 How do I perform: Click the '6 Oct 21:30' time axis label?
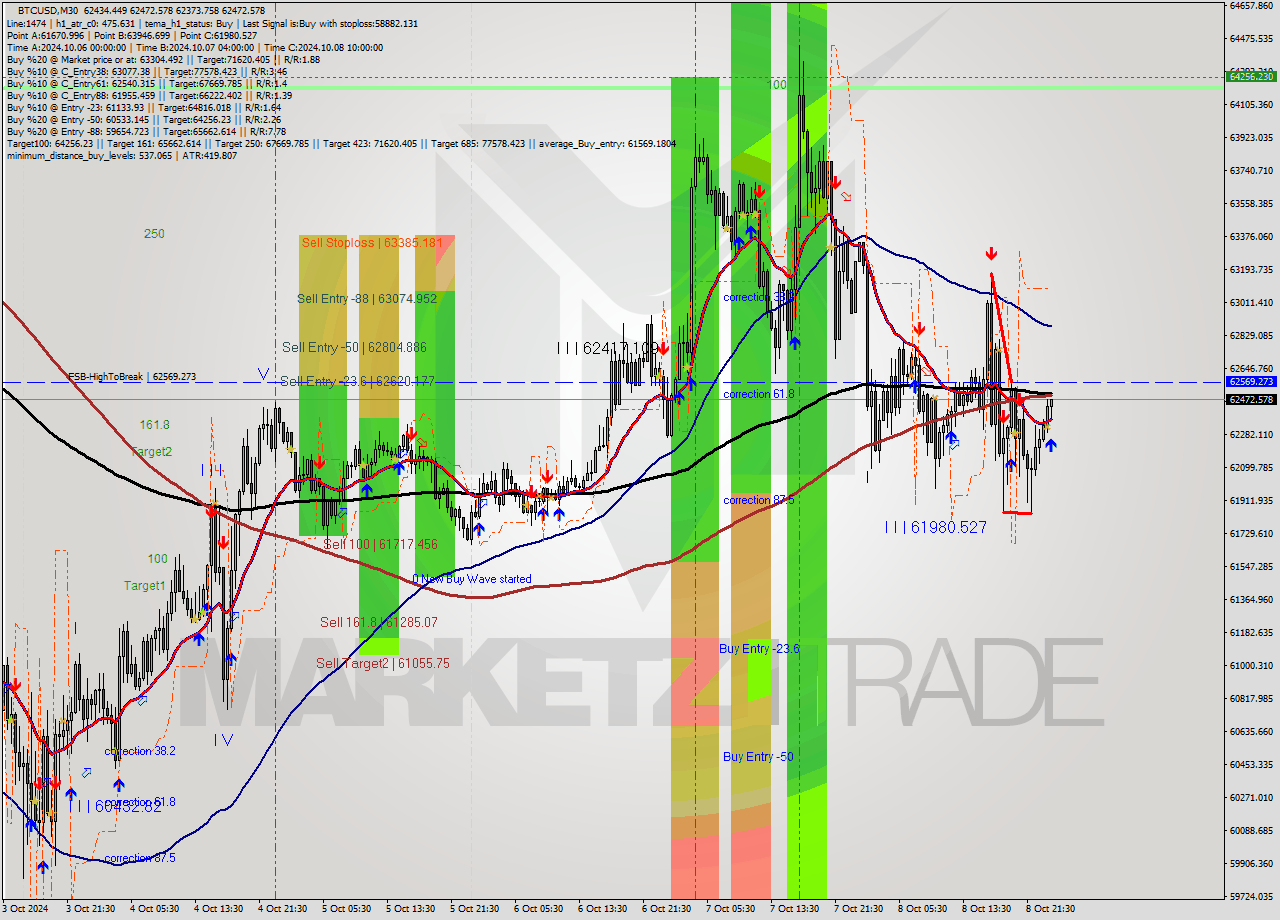[666, 909]
